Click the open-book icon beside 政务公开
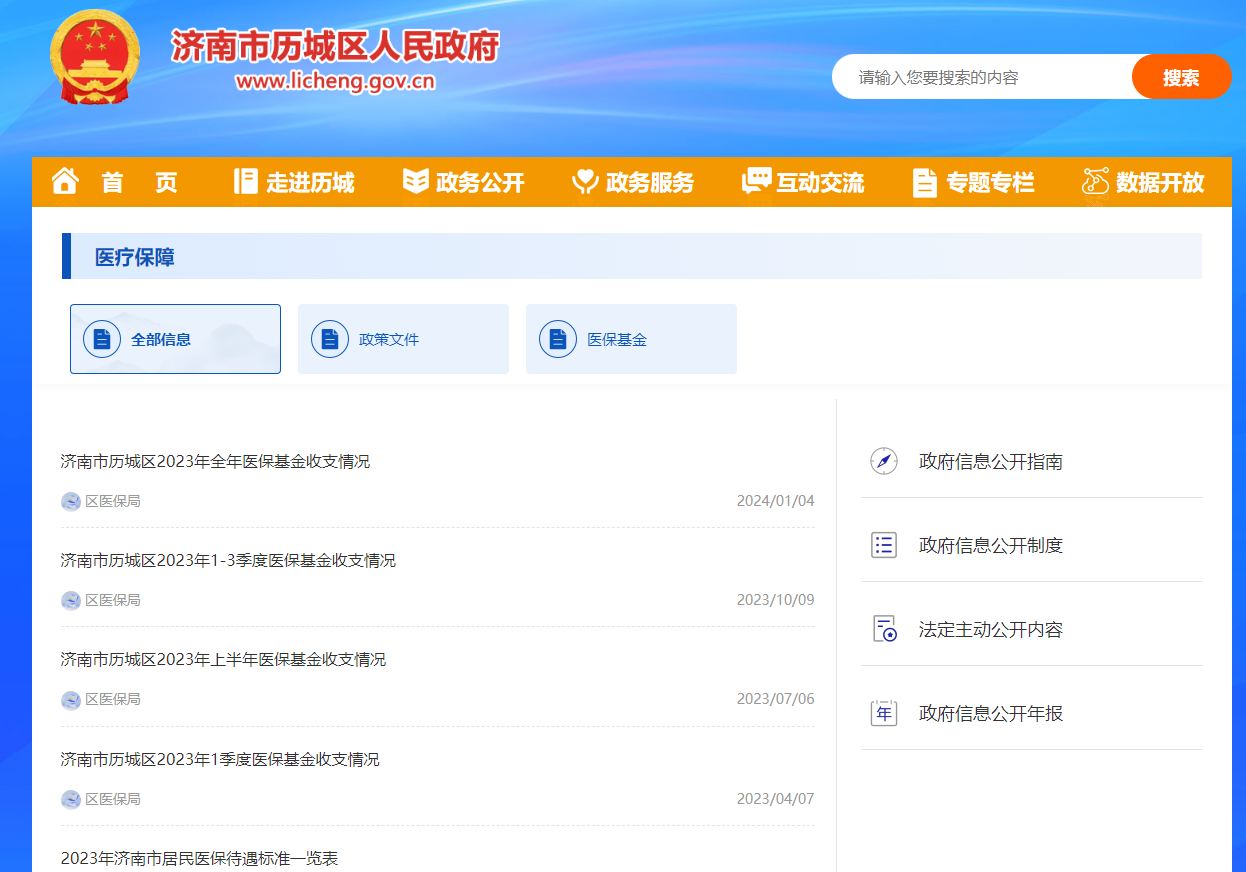This screenshot has height=872, width=1246. (x=415, y=181)
